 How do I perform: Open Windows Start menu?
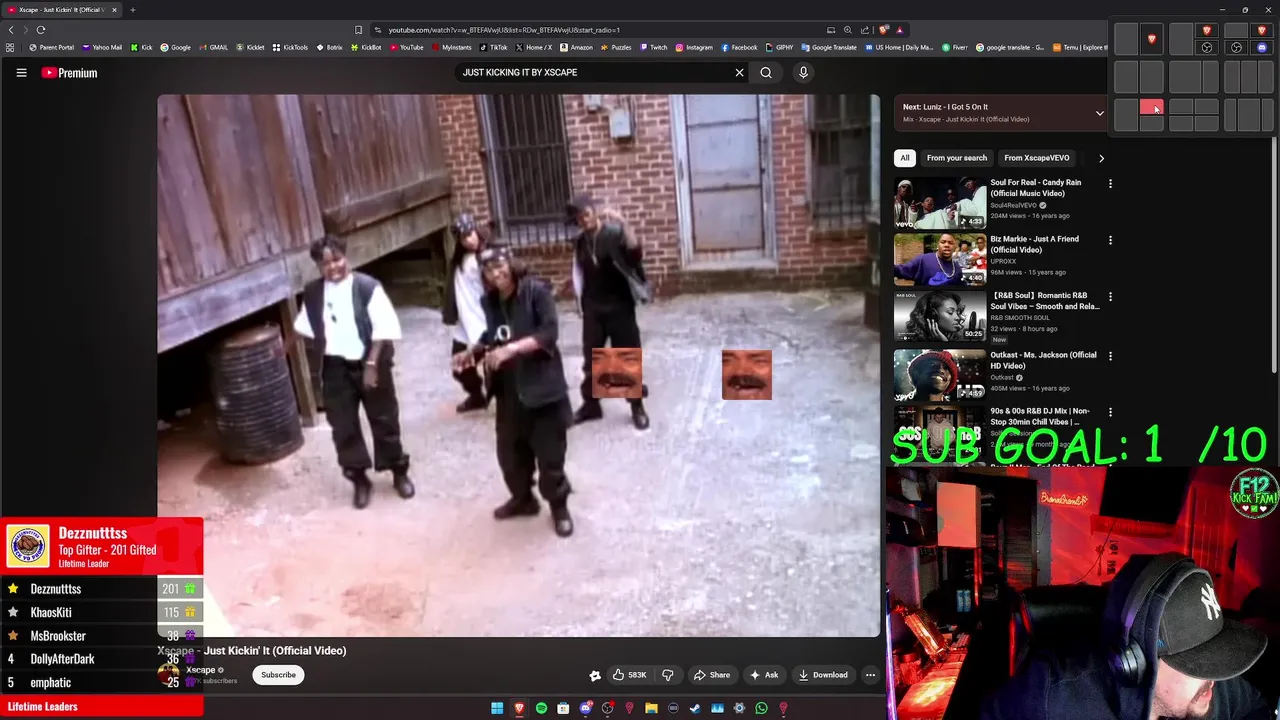click(x=497, y=708)
